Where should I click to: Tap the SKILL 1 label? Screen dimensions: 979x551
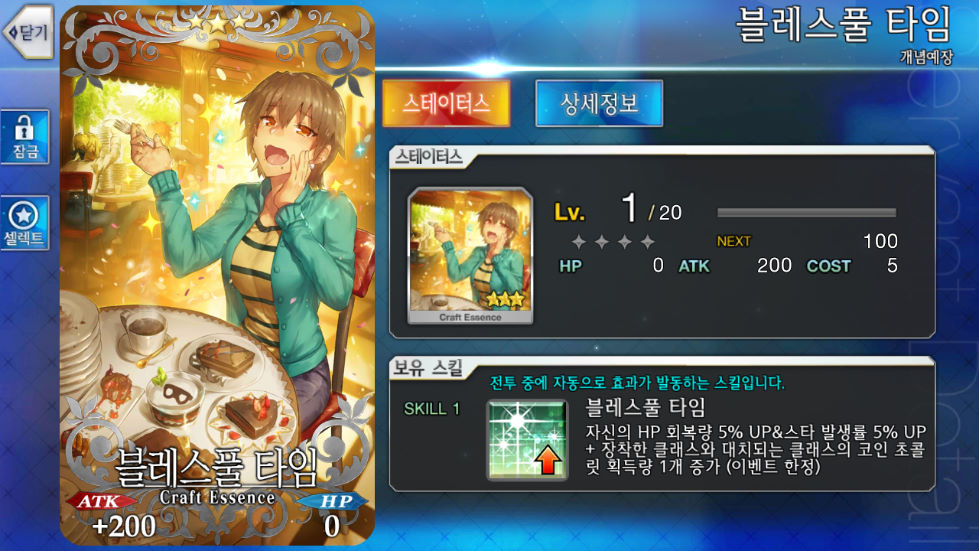(x=431, y=409)
